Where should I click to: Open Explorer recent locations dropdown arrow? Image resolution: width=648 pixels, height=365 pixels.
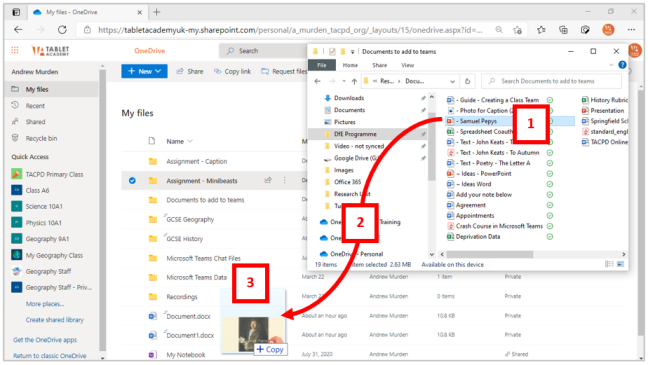point(343,81)
